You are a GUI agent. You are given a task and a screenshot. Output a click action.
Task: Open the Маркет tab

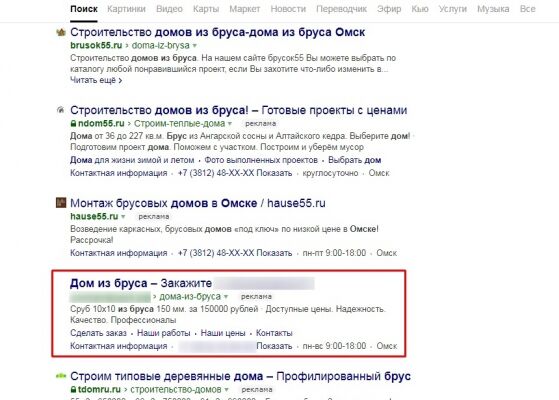(x=245, y=9)
